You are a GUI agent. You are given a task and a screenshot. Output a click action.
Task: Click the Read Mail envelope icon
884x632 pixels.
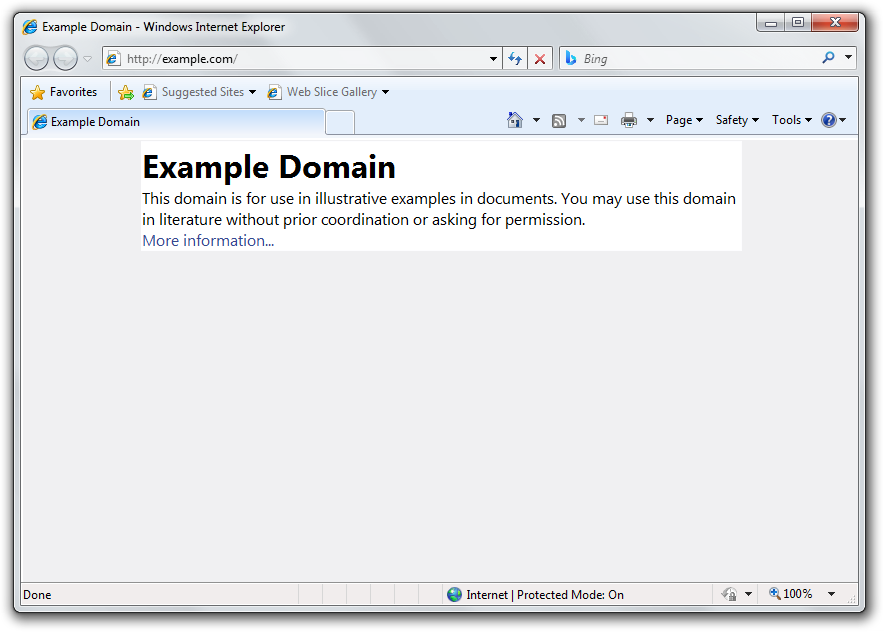pos(601,120)
